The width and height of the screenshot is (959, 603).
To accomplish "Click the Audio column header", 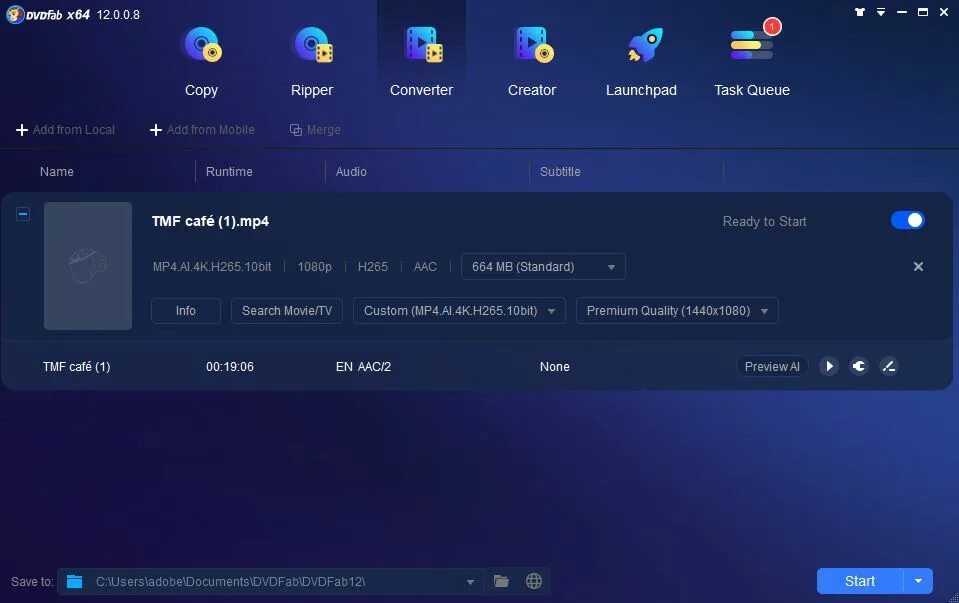I will coord(351,172).
